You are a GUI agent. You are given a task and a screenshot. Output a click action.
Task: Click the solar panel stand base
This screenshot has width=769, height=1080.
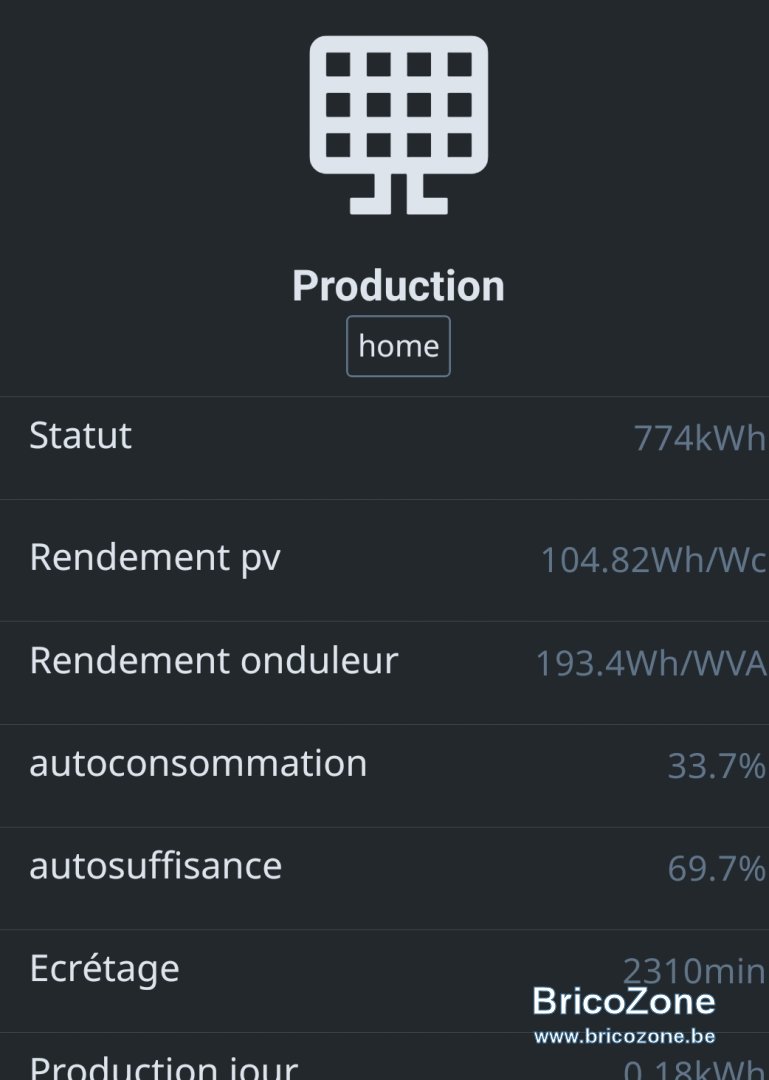[x=399, y=205]
